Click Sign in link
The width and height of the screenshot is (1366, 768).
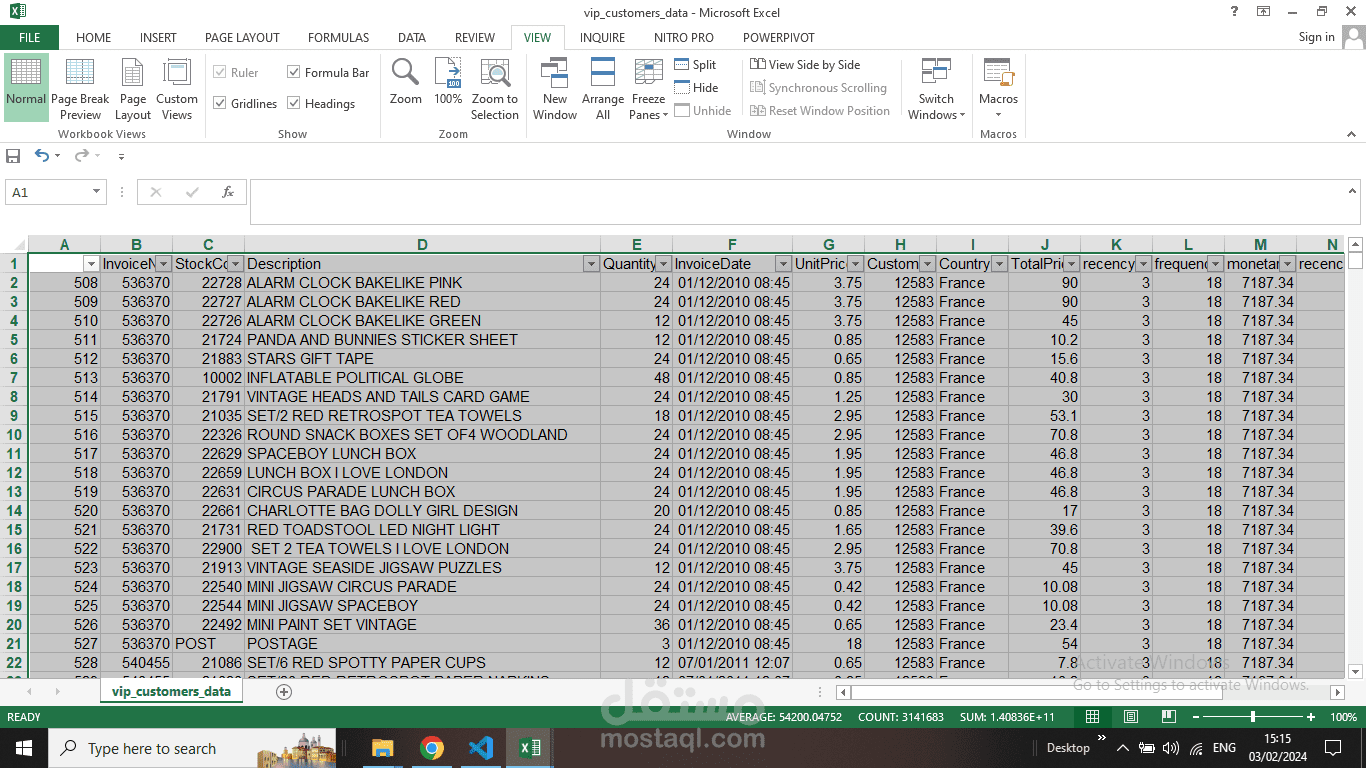click(1316, 37)
